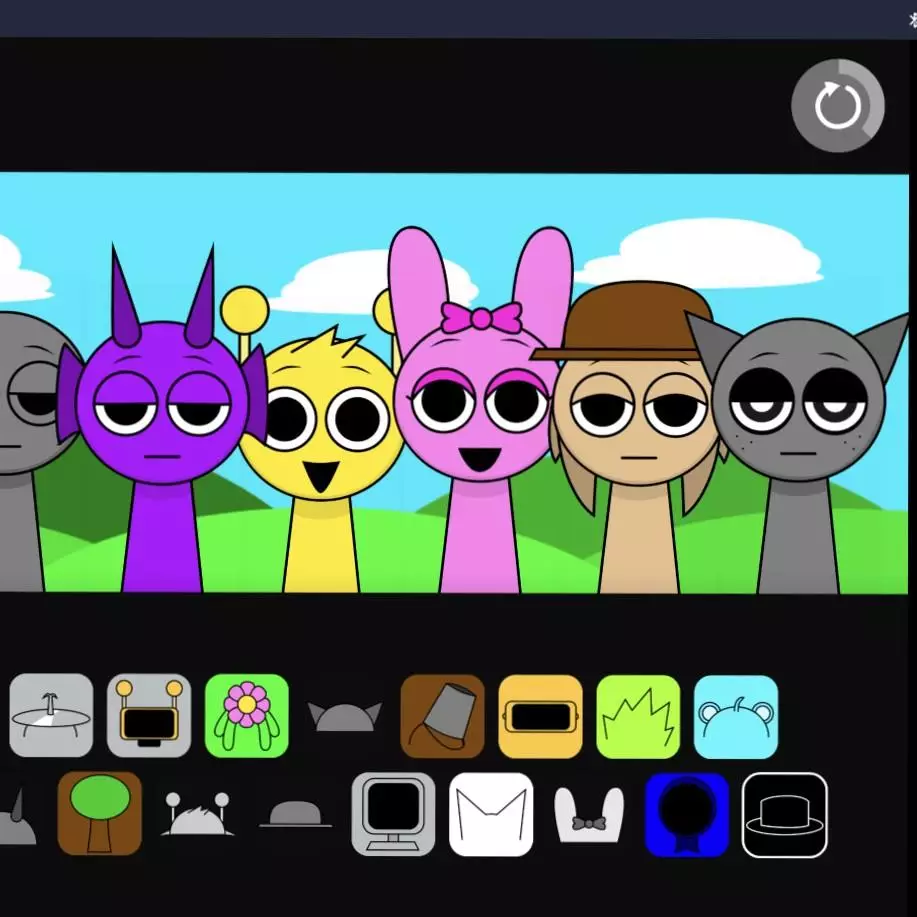Toggle the yellow spiky-haired character
The width and height of the screenshot is (917, 917).
pos(322,440)
